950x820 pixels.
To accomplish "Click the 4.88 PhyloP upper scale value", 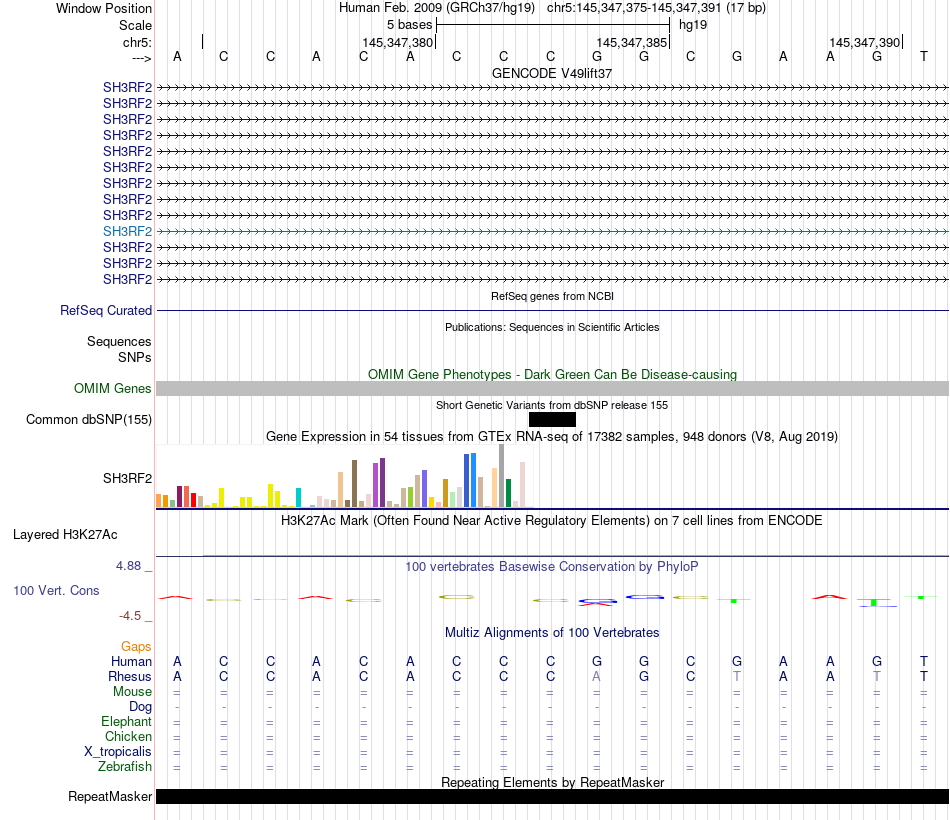I will click(128, 566).
